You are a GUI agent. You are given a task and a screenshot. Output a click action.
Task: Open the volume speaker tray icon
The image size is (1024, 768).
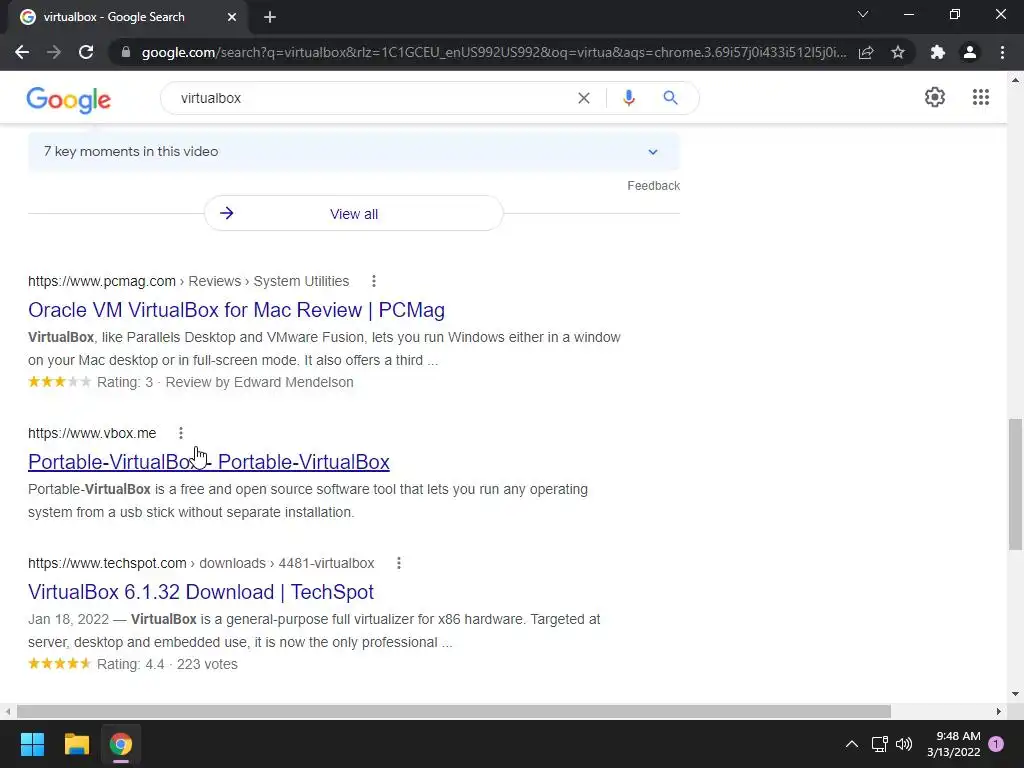pyautogui.click(x=904, y=744)
